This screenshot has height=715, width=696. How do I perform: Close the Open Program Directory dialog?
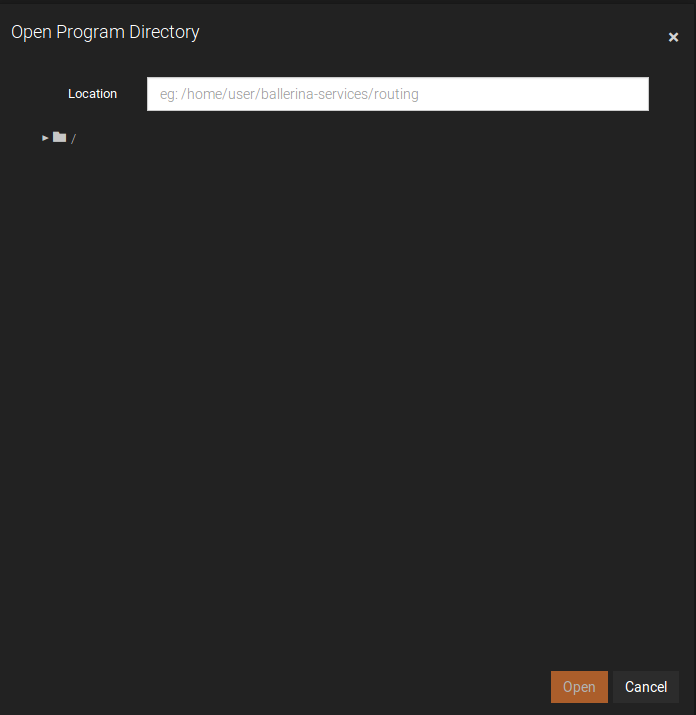pyautogui.click(x=673, y=37)
